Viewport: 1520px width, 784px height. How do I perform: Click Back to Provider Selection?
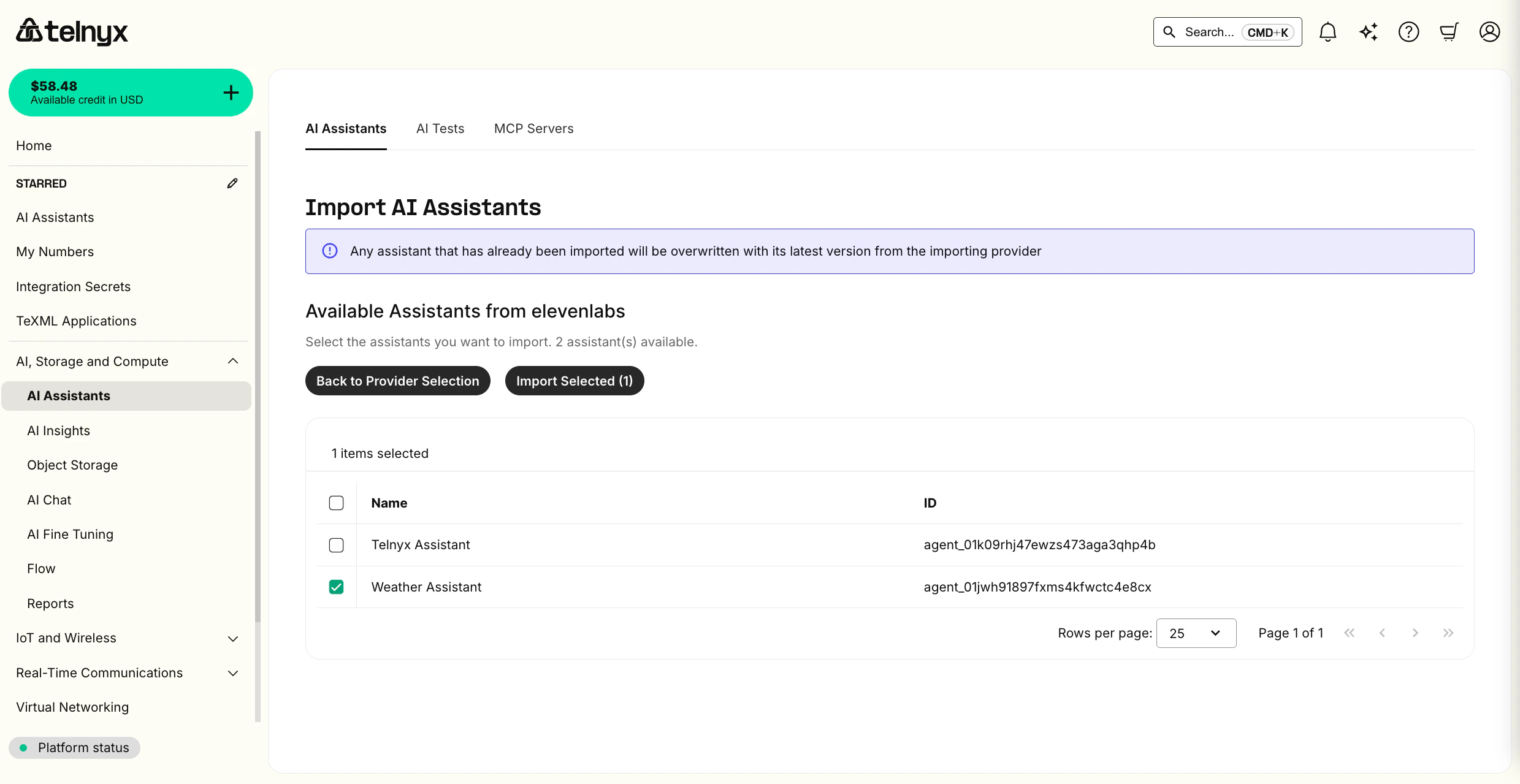tap(397, 381)
